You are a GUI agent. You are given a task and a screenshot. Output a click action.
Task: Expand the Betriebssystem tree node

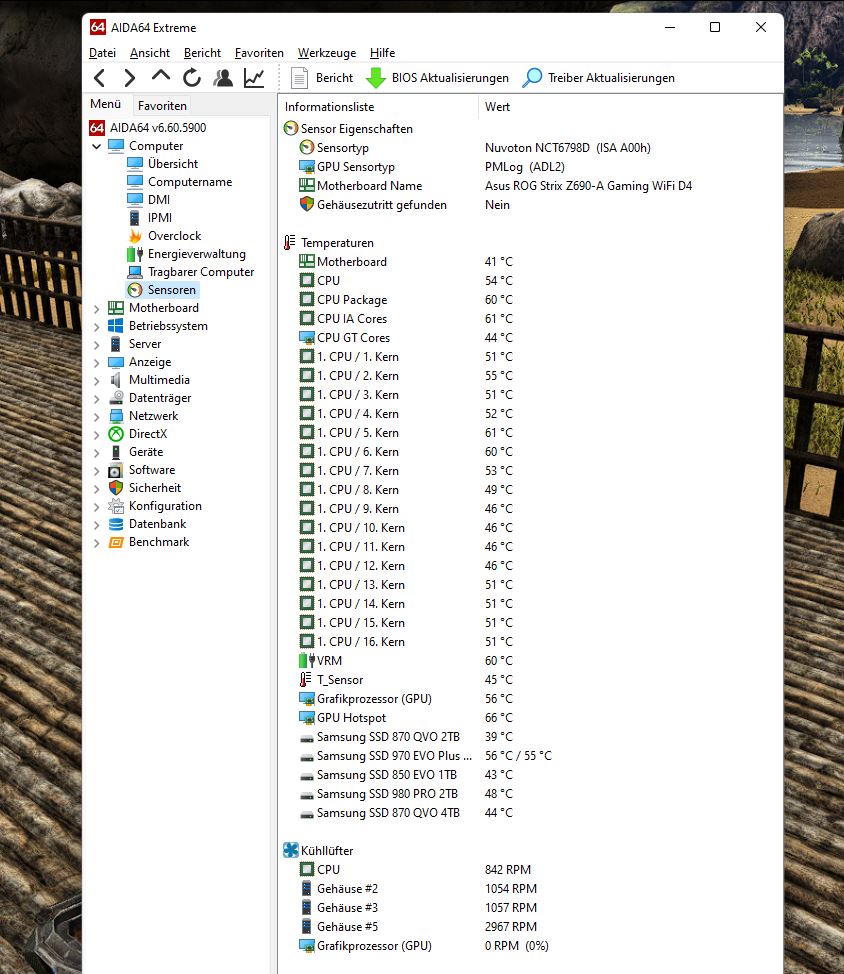click(x=96, y=327)
